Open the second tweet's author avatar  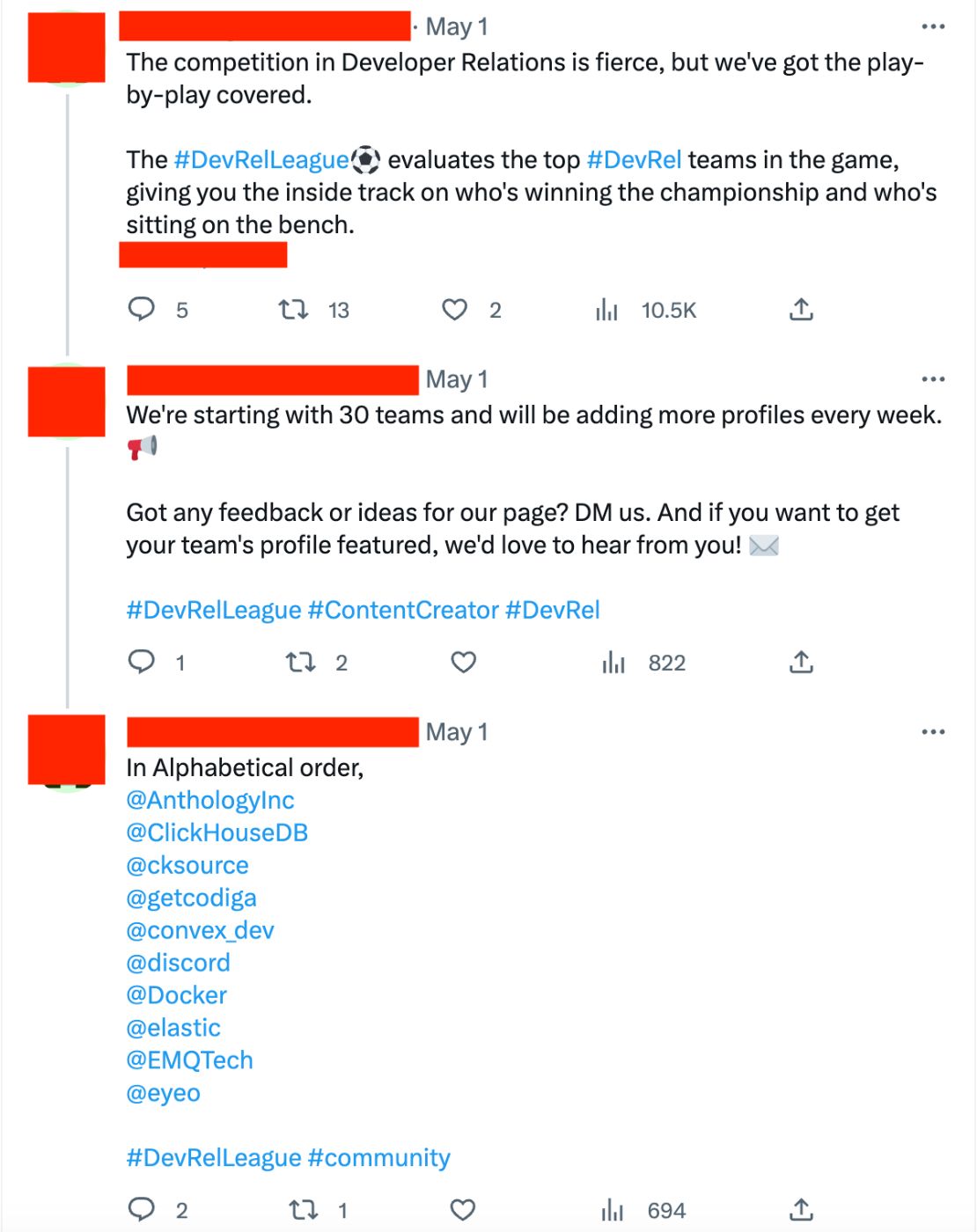point(66,400)
